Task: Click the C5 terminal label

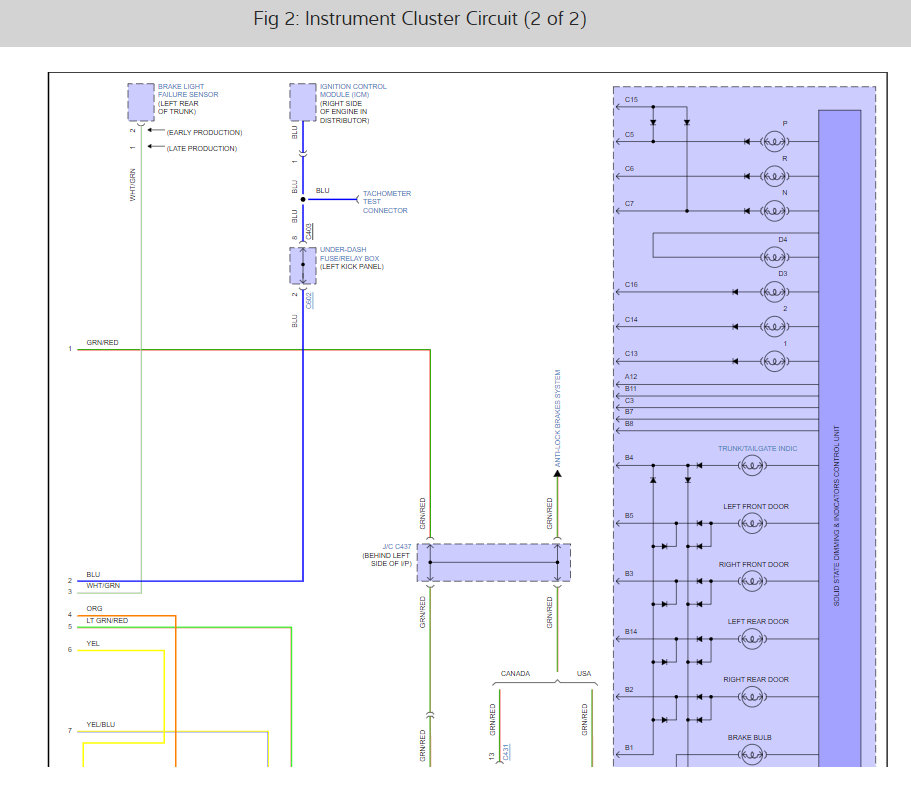Action: coord(629,134)
